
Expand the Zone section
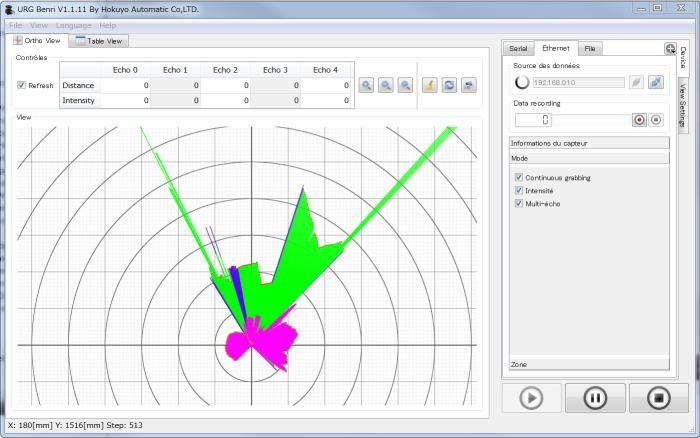click(586, 365)
